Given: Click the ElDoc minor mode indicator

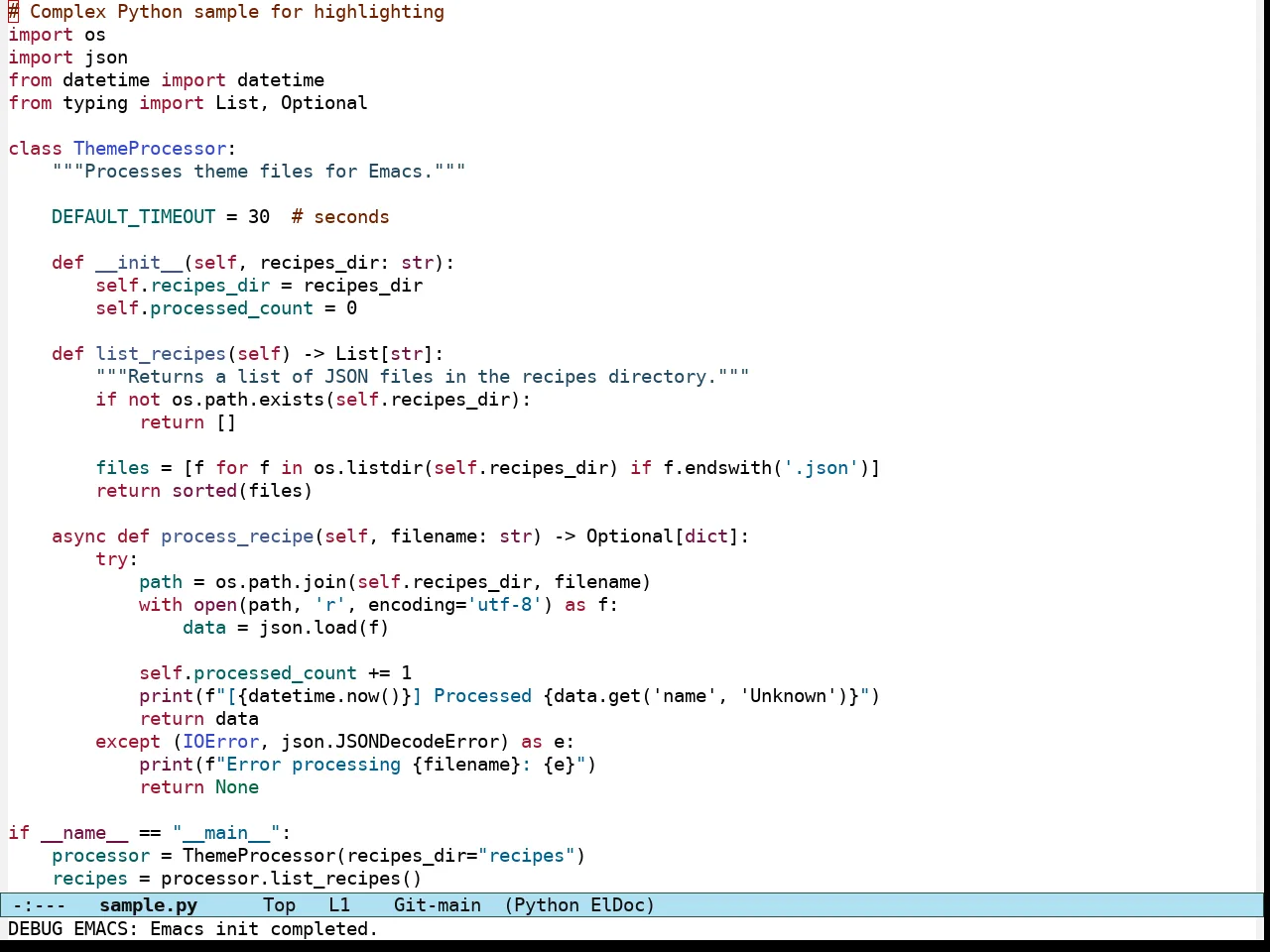Looking at the screenshot, I should [x=618, y=905].
